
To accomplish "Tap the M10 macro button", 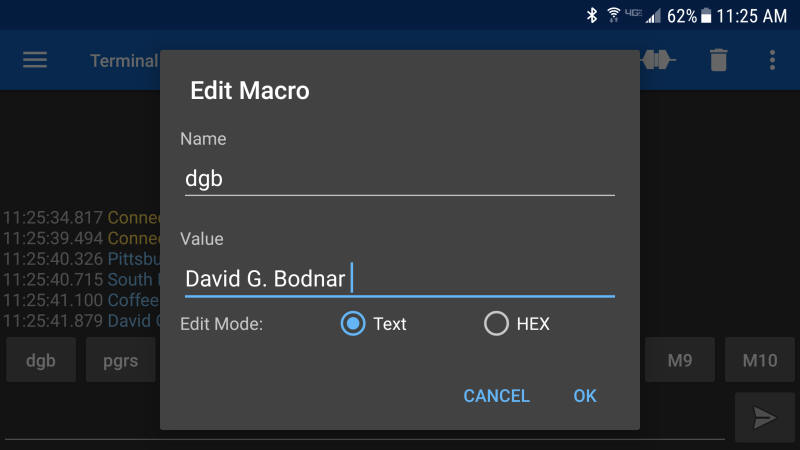I will click(x=759, y=360).
